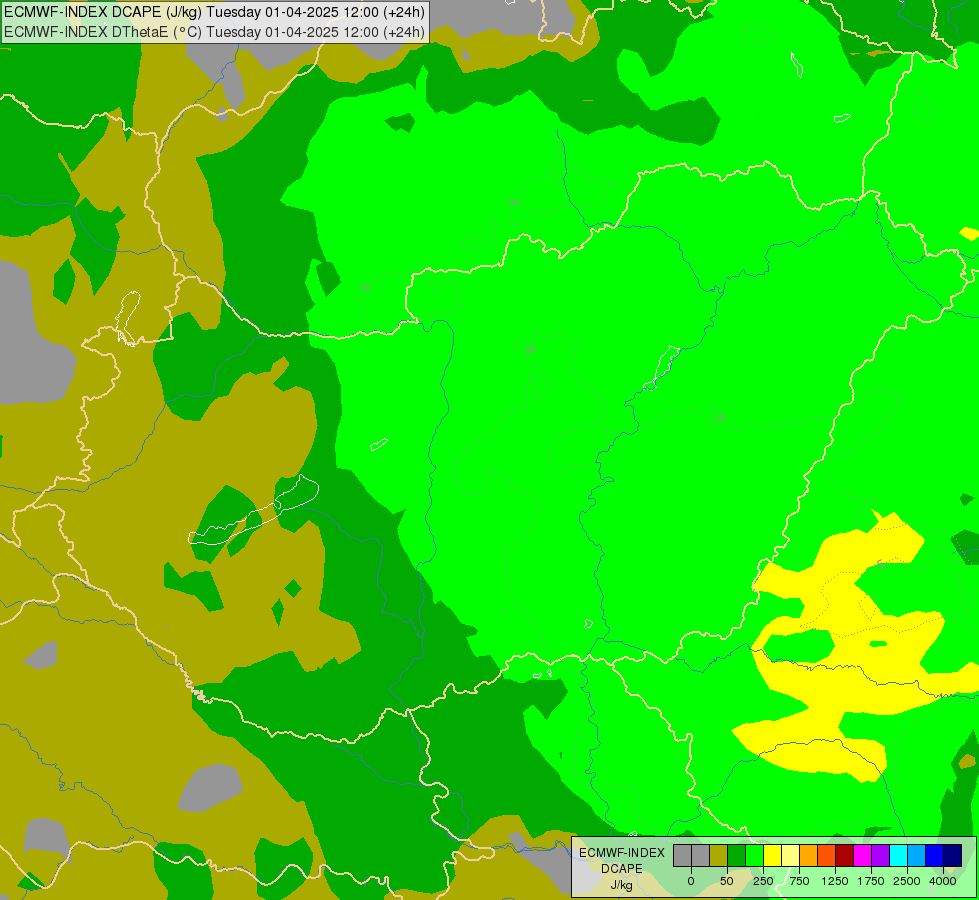The width and height of the screenshot is (979, 900).
Task: Click the dark green legend swatch after 50
Action: pyautogui.click(x=737, y=855)
